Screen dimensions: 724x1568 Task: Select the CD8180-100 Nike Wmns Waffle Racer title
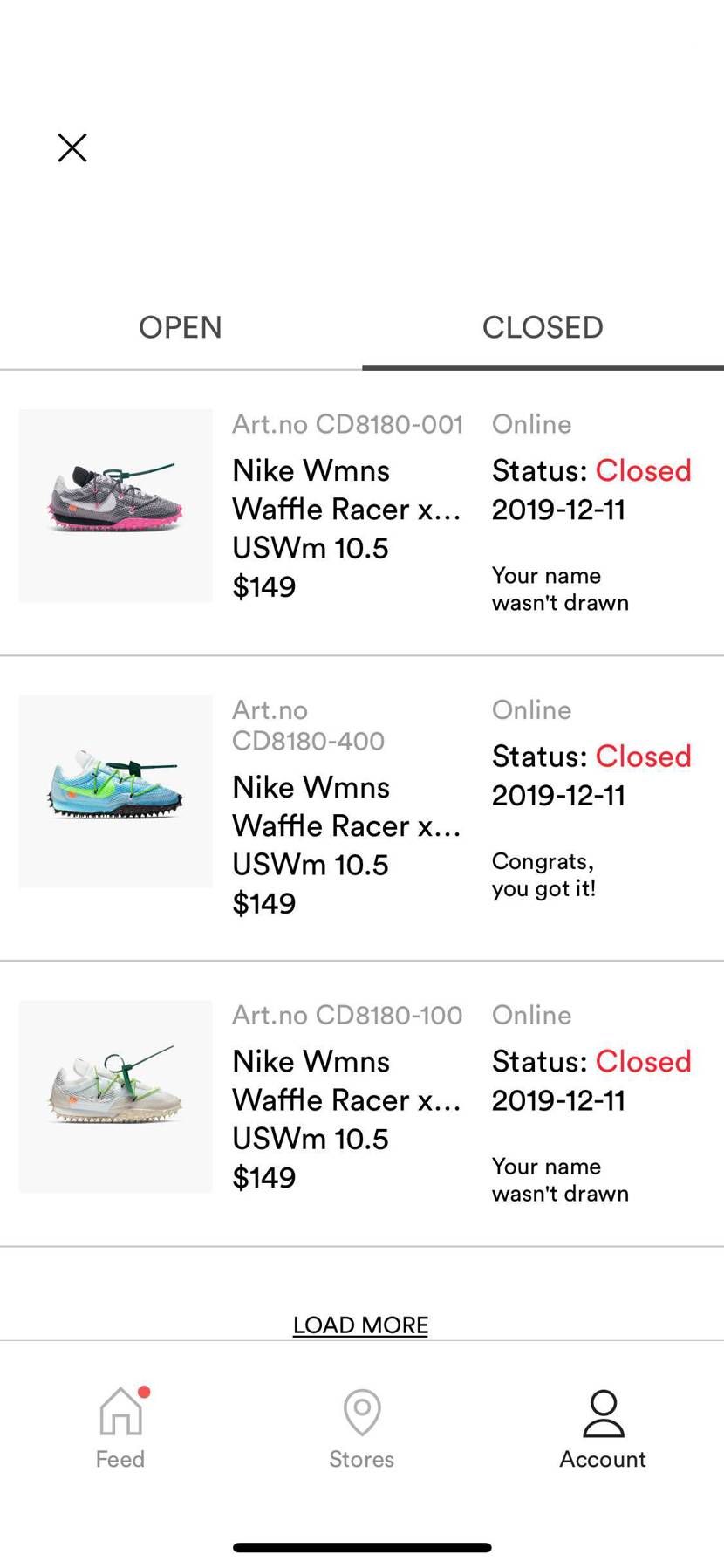(346, 1080)
